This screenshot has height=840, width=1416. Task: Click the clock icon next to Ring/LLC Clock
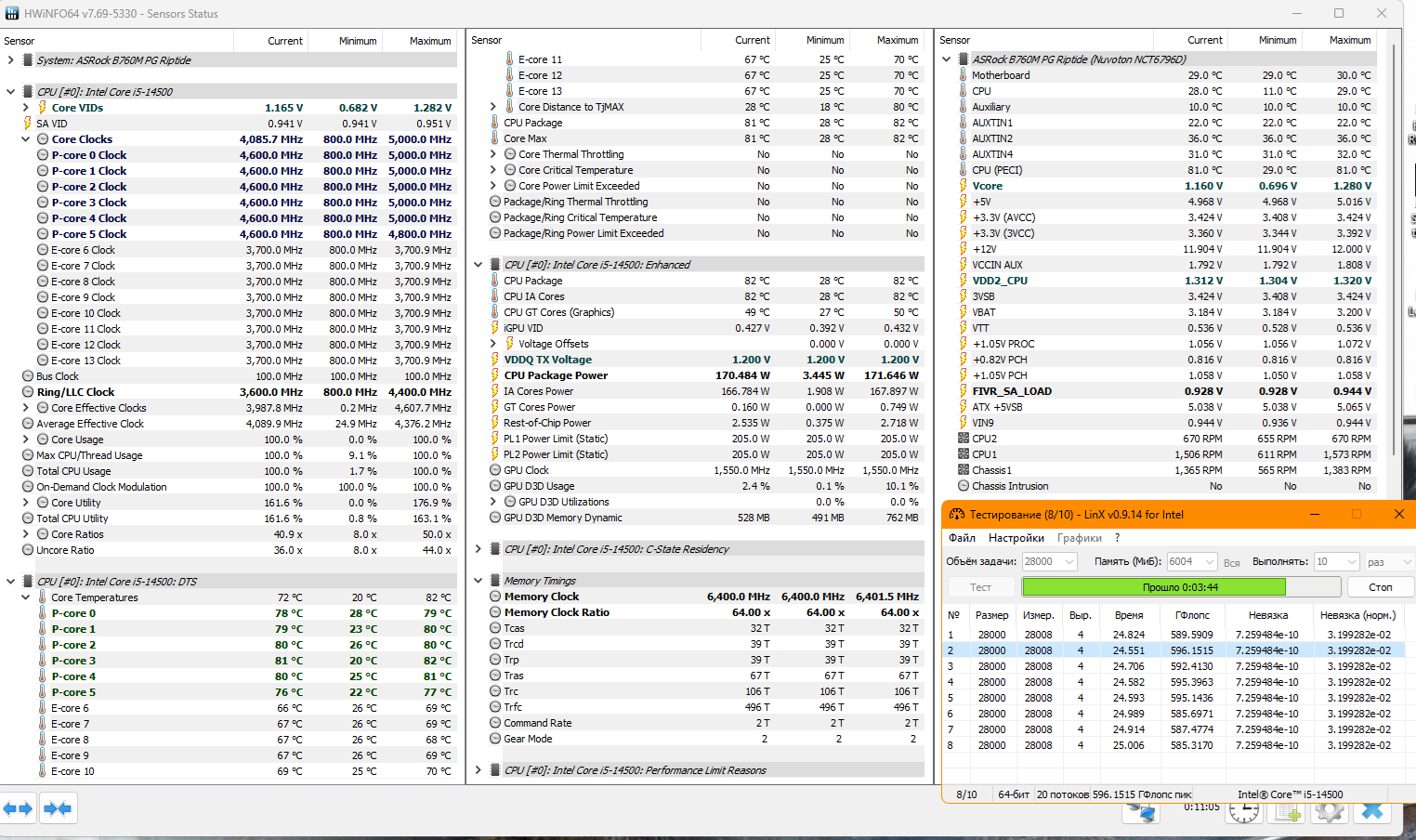tap(28, 392)
